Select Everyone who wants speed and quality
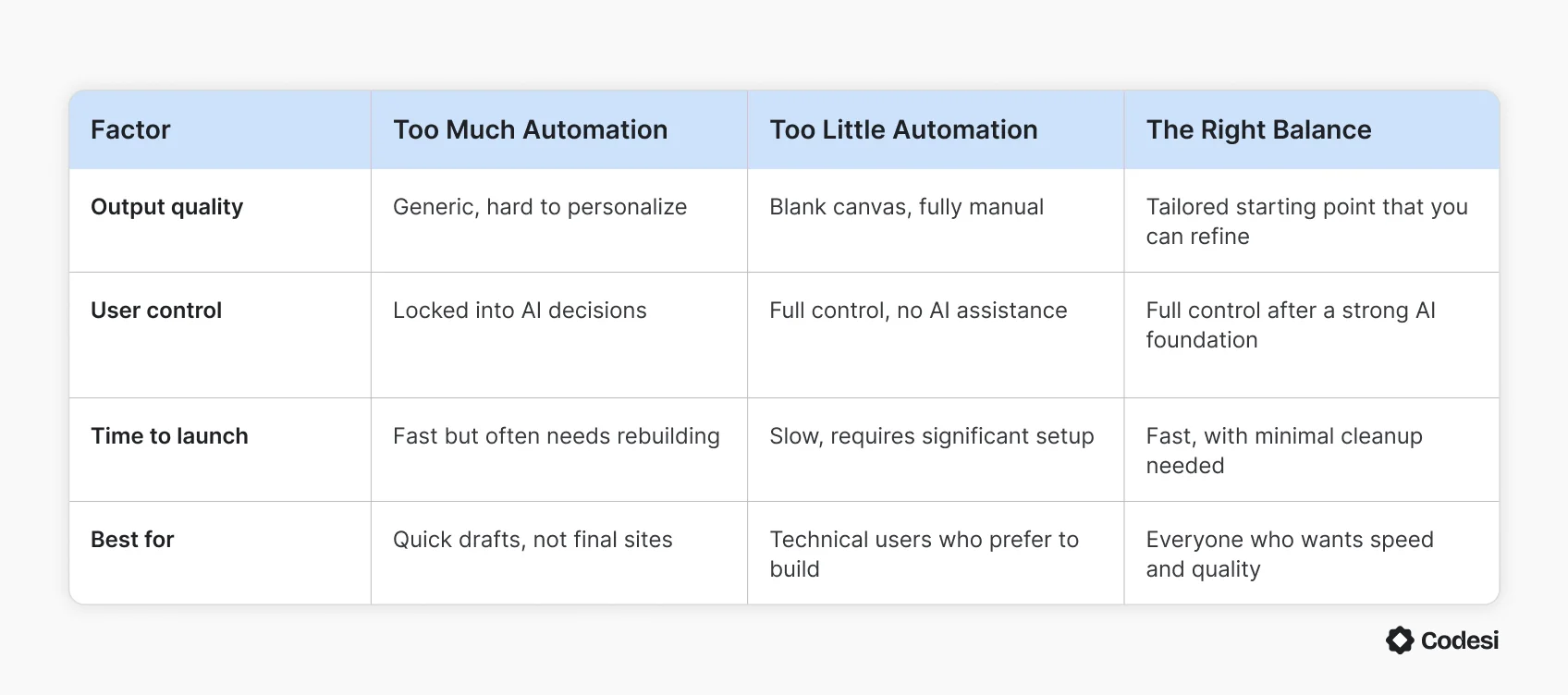This screenshot has height=695, width=1568. point(1289,555)
